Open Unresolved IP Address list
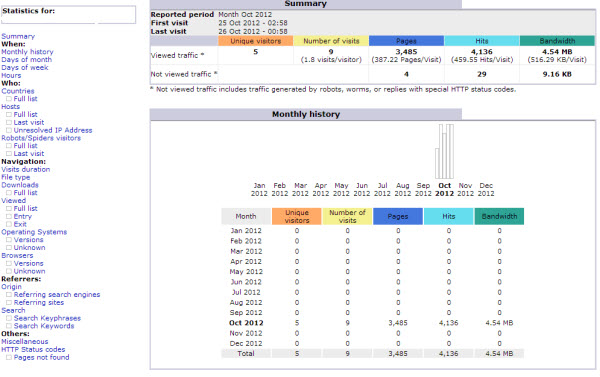This screenshot has height=377, width=600. 53,130
